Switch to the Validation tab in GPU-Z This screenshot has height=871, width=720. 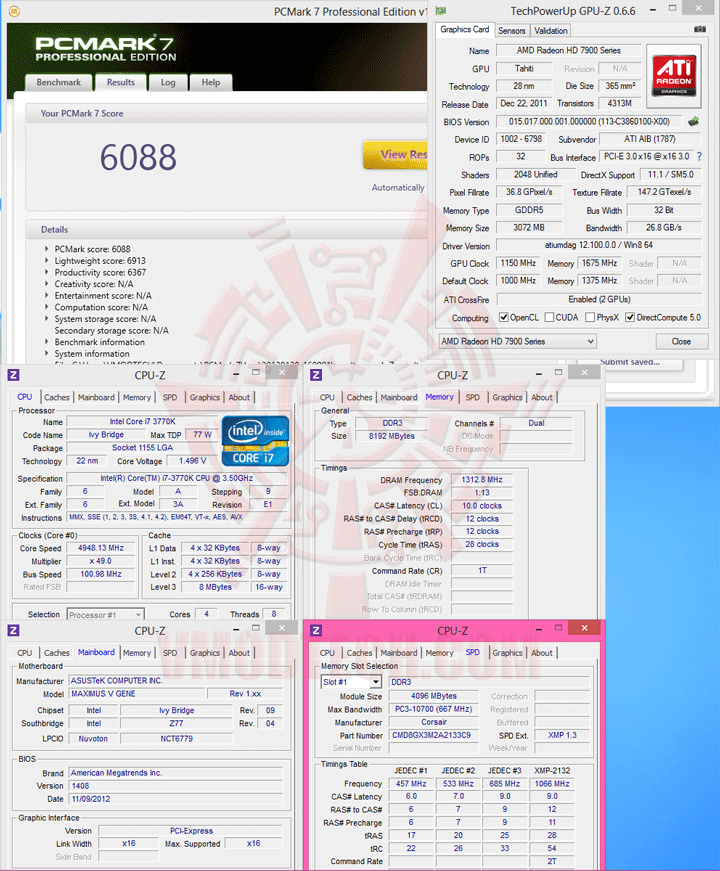(x=551, y=31)
